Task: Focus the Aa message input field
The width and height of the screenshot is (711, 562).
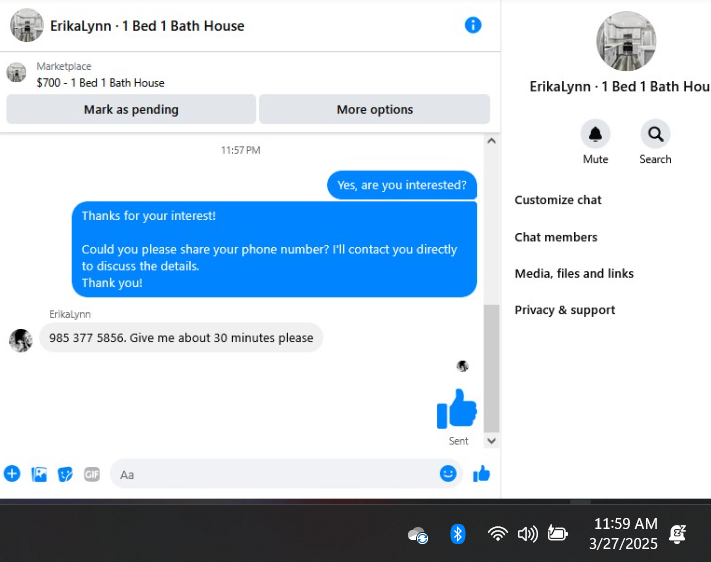Action: click(286, 474)
